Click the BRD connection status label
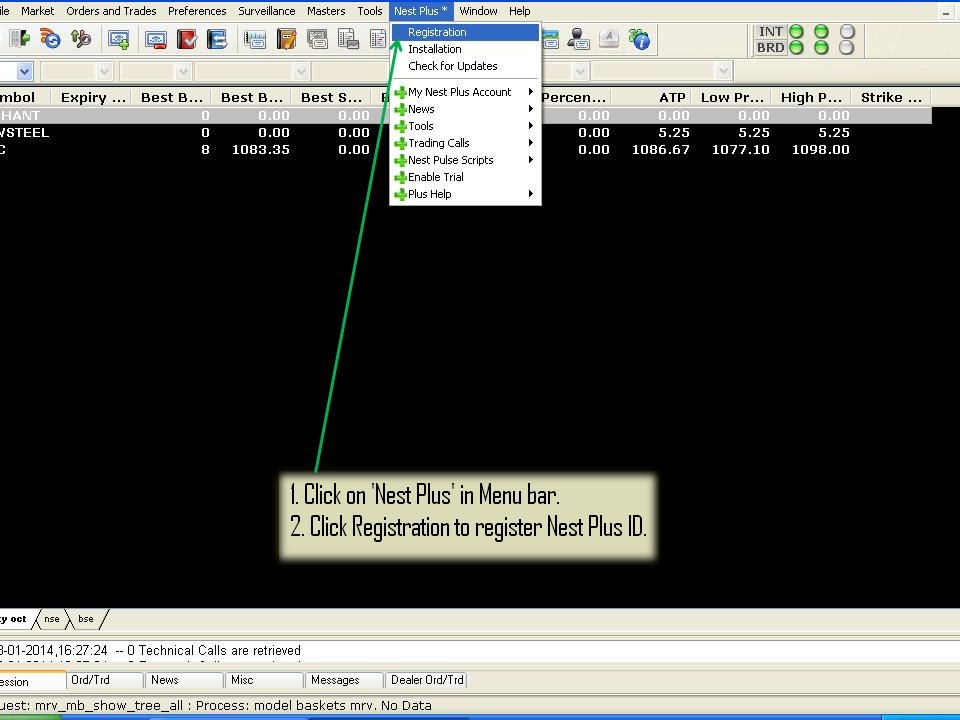The width and height of the screenshot is (960, 720). coord(770,47)
